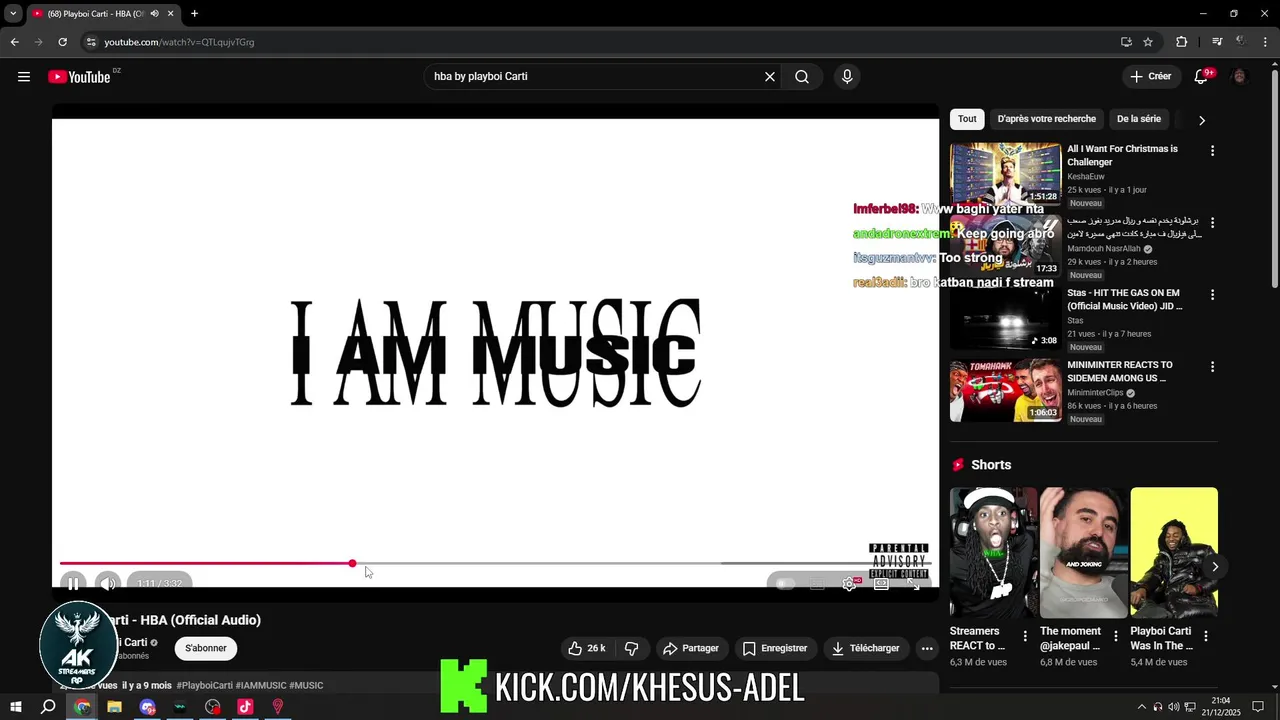
Task: Open the notifications bell
Action: (1202, 77)
